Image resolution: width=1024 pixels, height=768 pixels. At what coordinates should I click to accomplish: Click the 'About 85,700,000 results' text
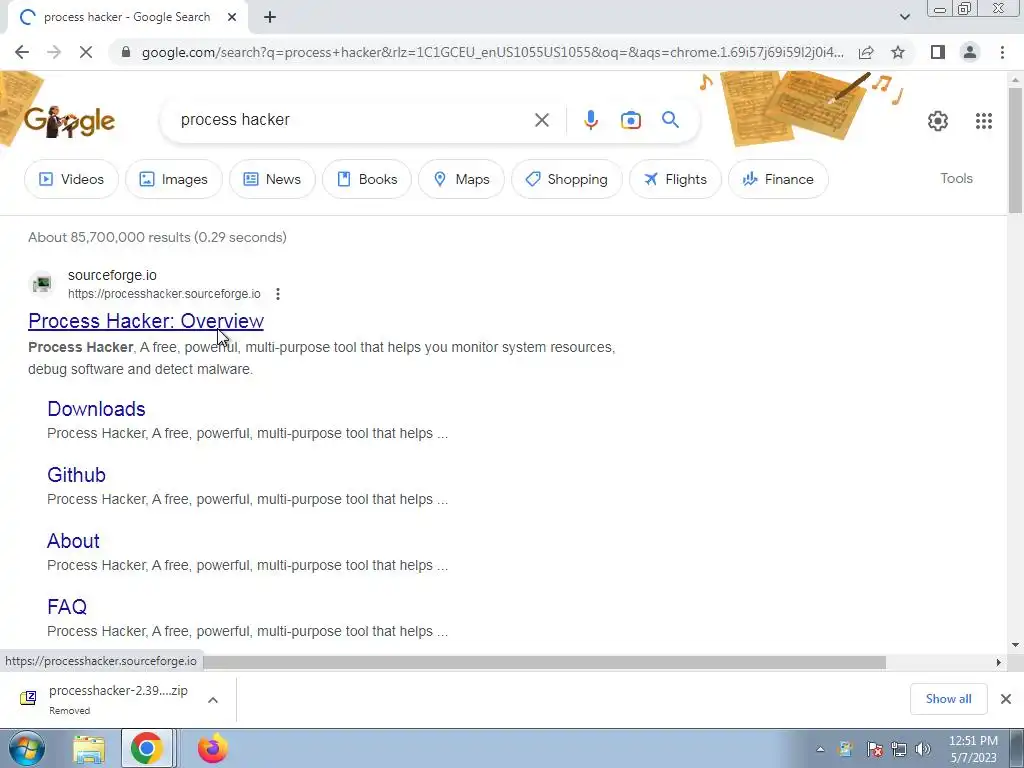click(x=157, y=237)
